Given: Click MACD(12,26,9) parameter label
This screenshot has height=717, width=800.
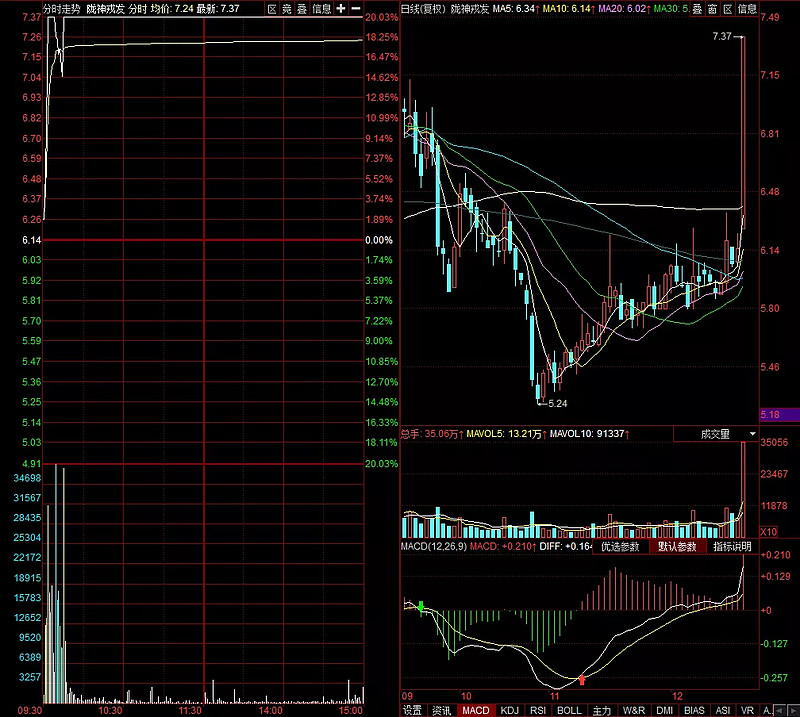Looking at the screenshot, I should [434, 546].
